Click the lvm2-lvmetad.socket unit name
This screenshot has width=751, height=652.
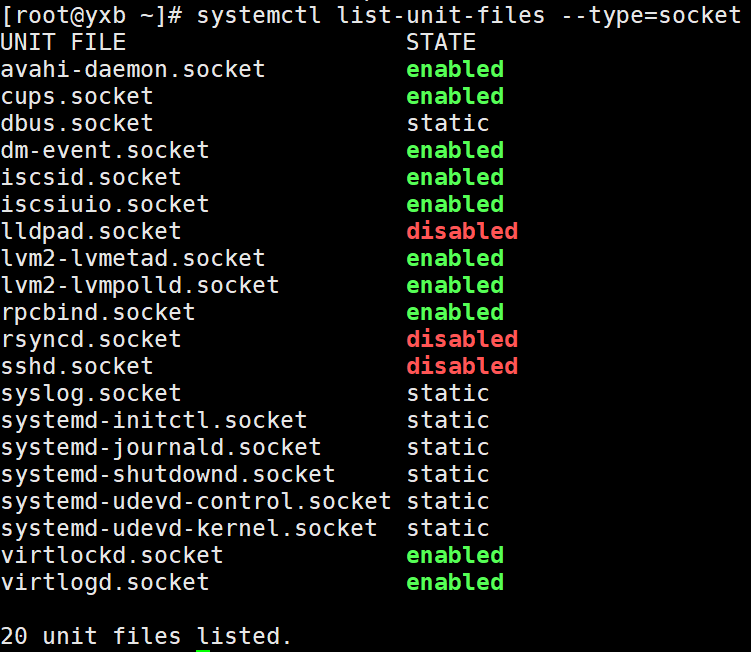(x=133, y=258)
